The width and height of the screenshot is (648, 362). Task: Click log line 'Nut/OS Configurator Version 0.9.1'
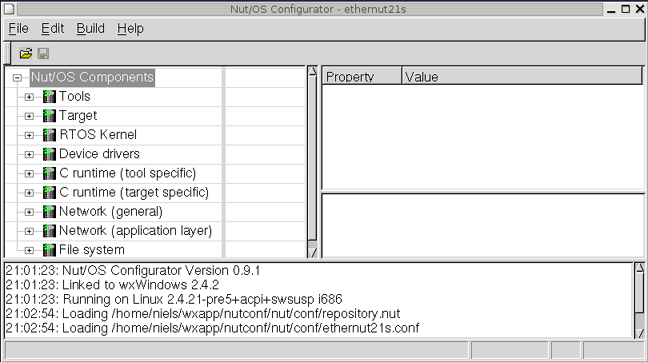(x=133, y=270)
